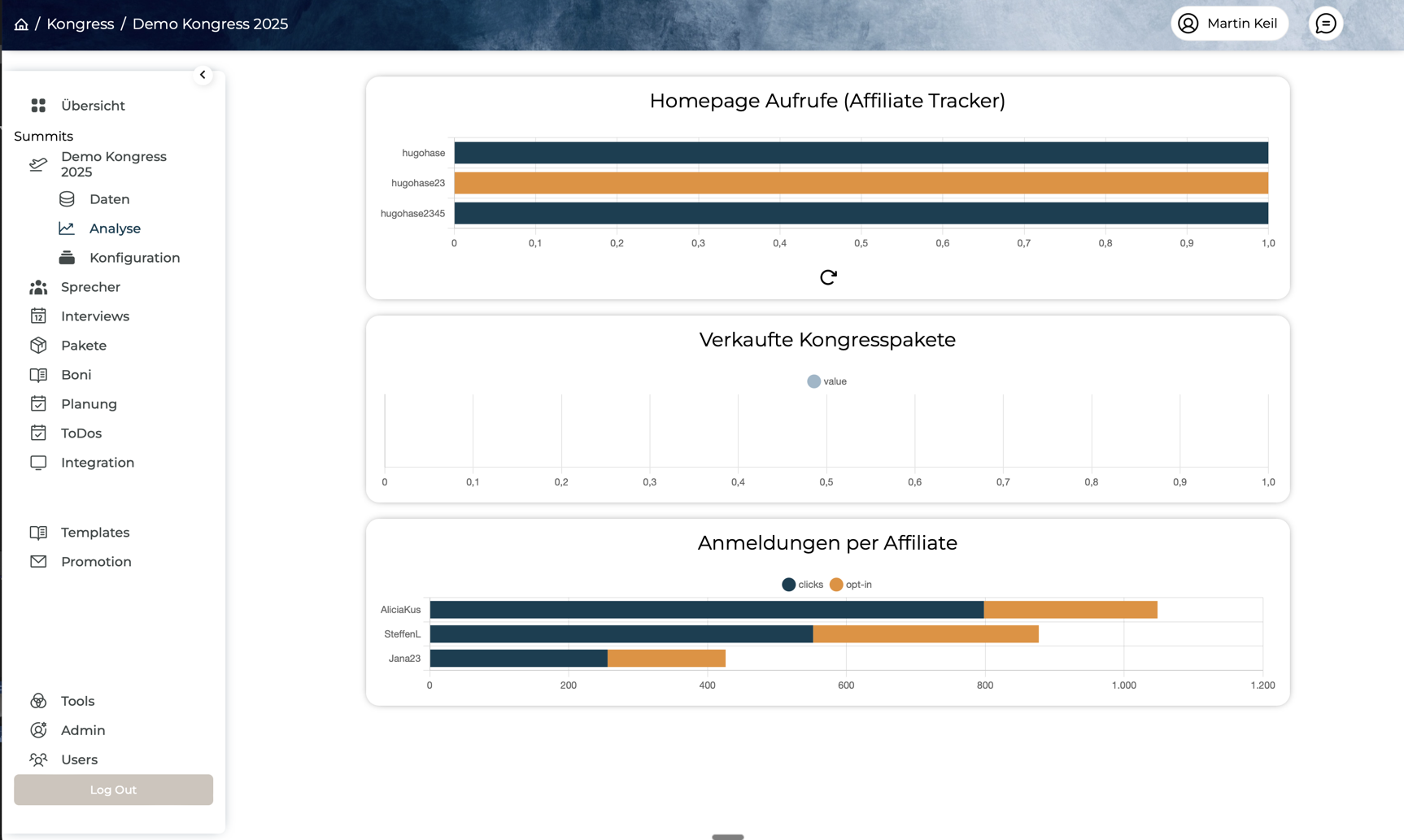1404x840 pixels.
Task: Open the Analyse menu item
Action: click(x=115, y=228)
